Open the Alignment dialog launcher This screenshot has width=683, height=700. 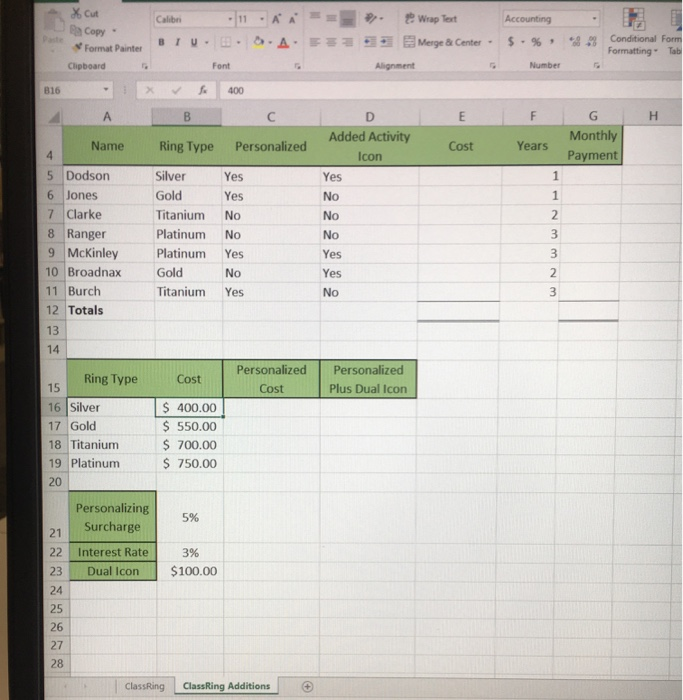pos(492,66)
